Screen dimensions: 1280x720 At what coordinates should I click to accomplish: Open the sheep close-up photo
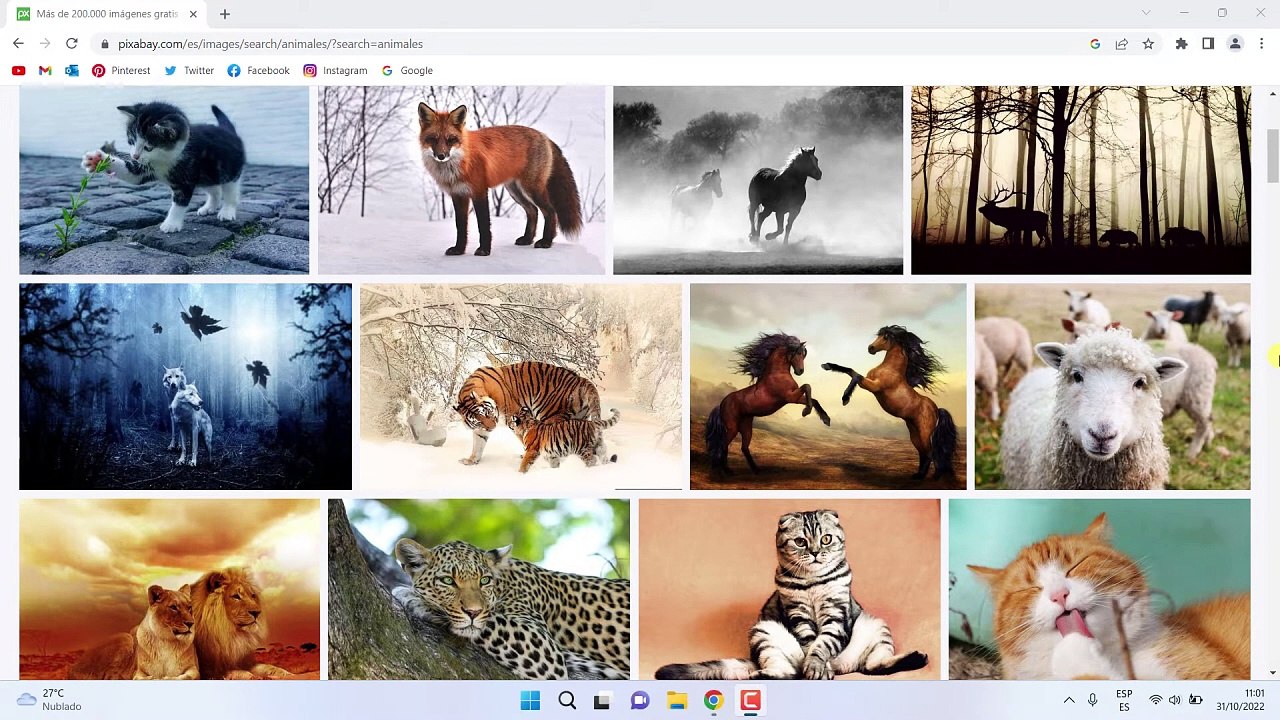(1112, 386)
